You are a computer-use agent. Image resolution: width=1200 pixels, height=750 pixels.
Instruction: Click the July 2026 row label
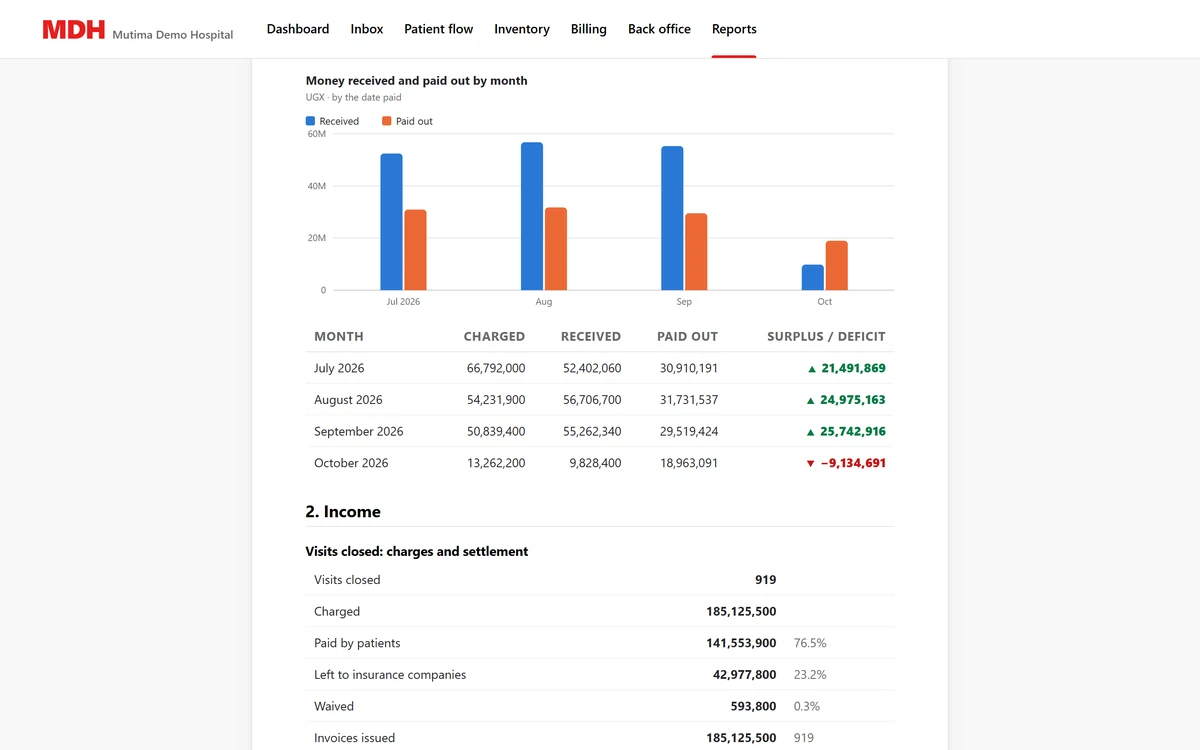(339, 368)
